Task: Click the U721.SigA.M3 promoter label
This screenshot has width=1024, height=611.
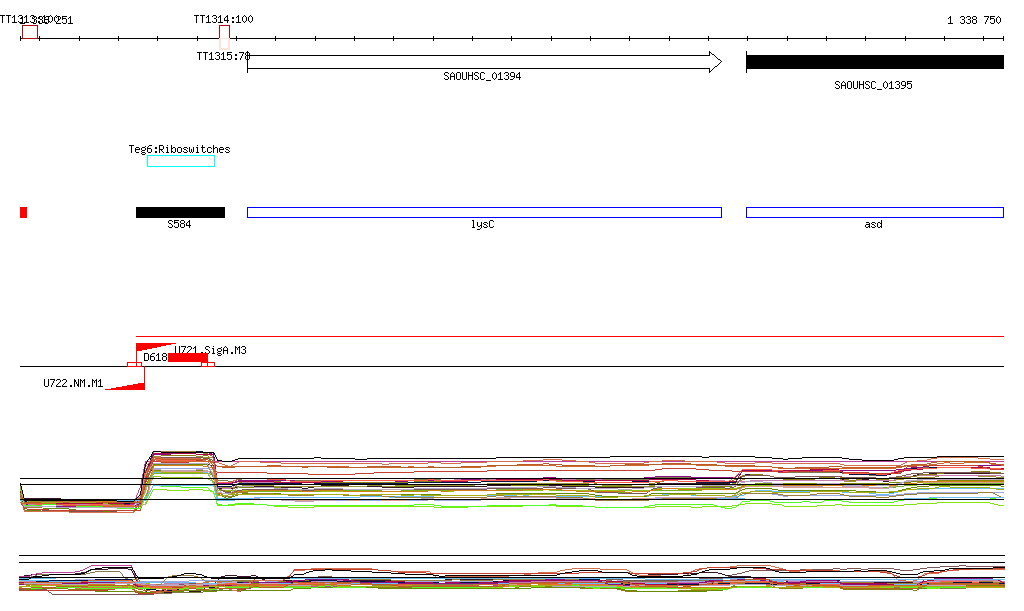Action: (x=212, y=350)
